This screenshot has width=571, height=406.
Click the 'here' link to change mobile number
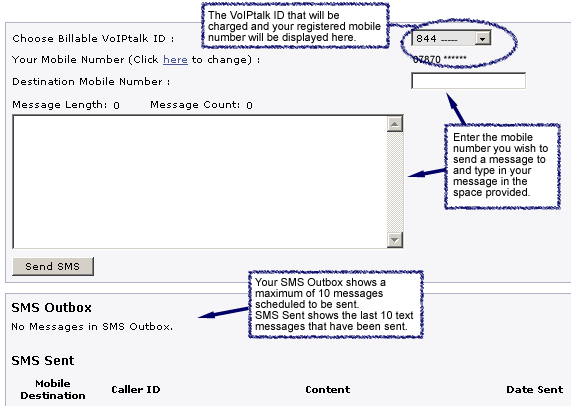pos(175,59)
